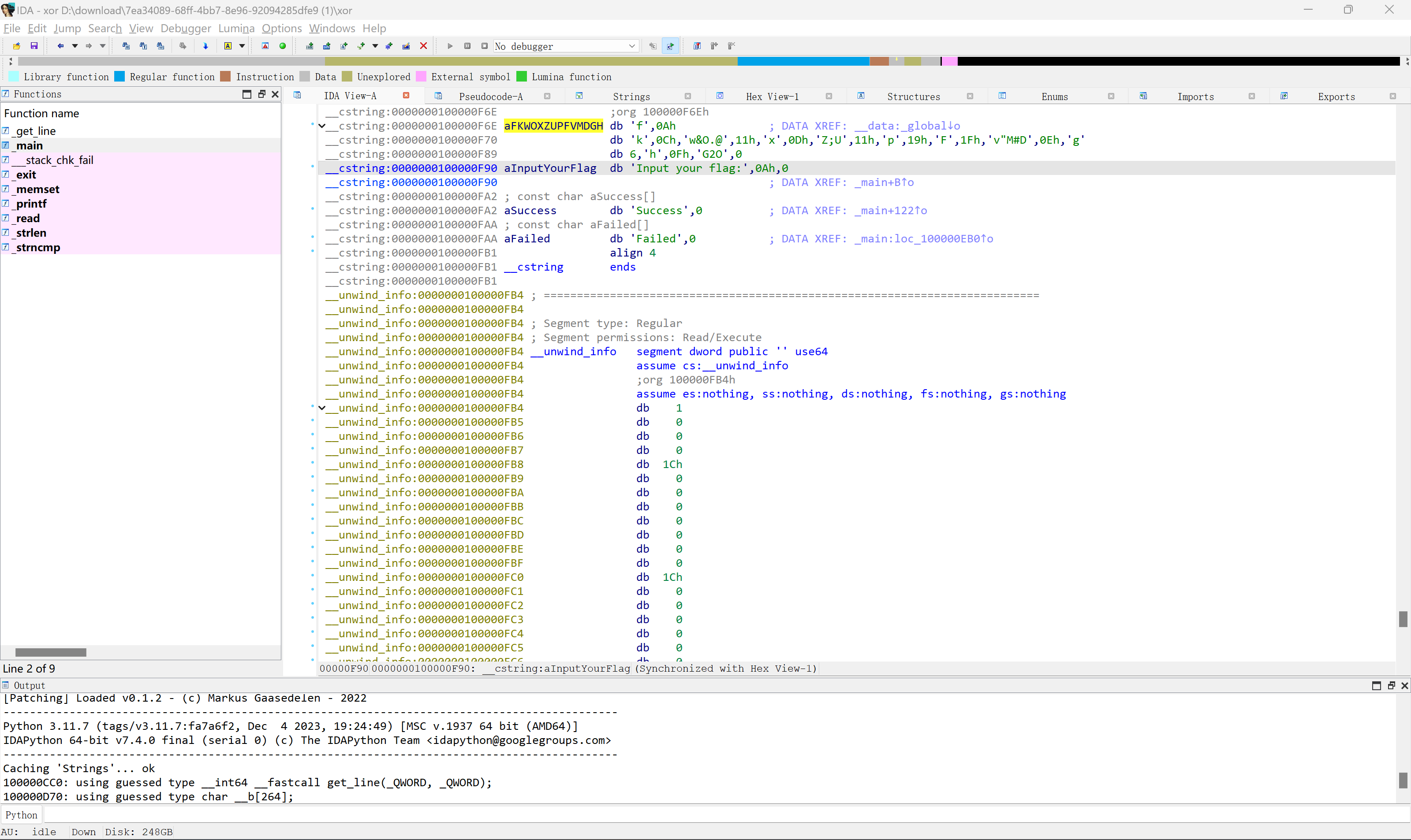Click the red triangle warning toolbar icon

265,46
